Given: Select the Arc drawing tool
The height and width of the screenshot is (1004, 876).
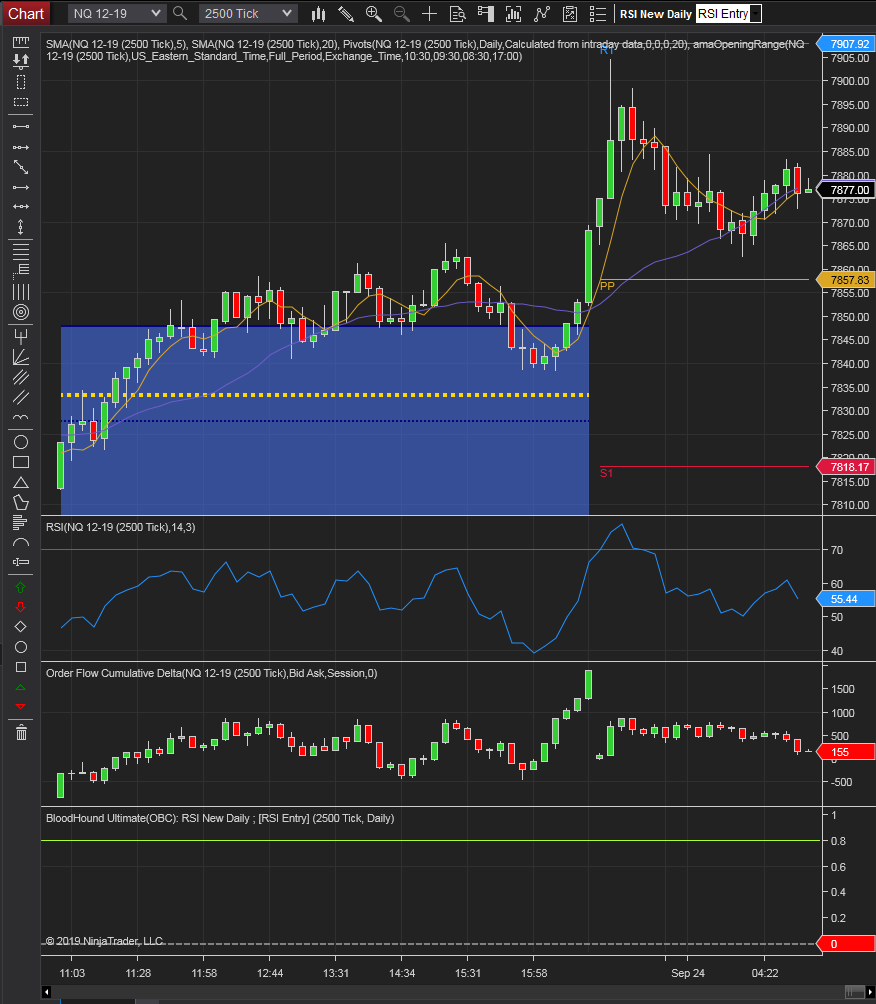Looking at the screenshot, I should click(20, 543).
